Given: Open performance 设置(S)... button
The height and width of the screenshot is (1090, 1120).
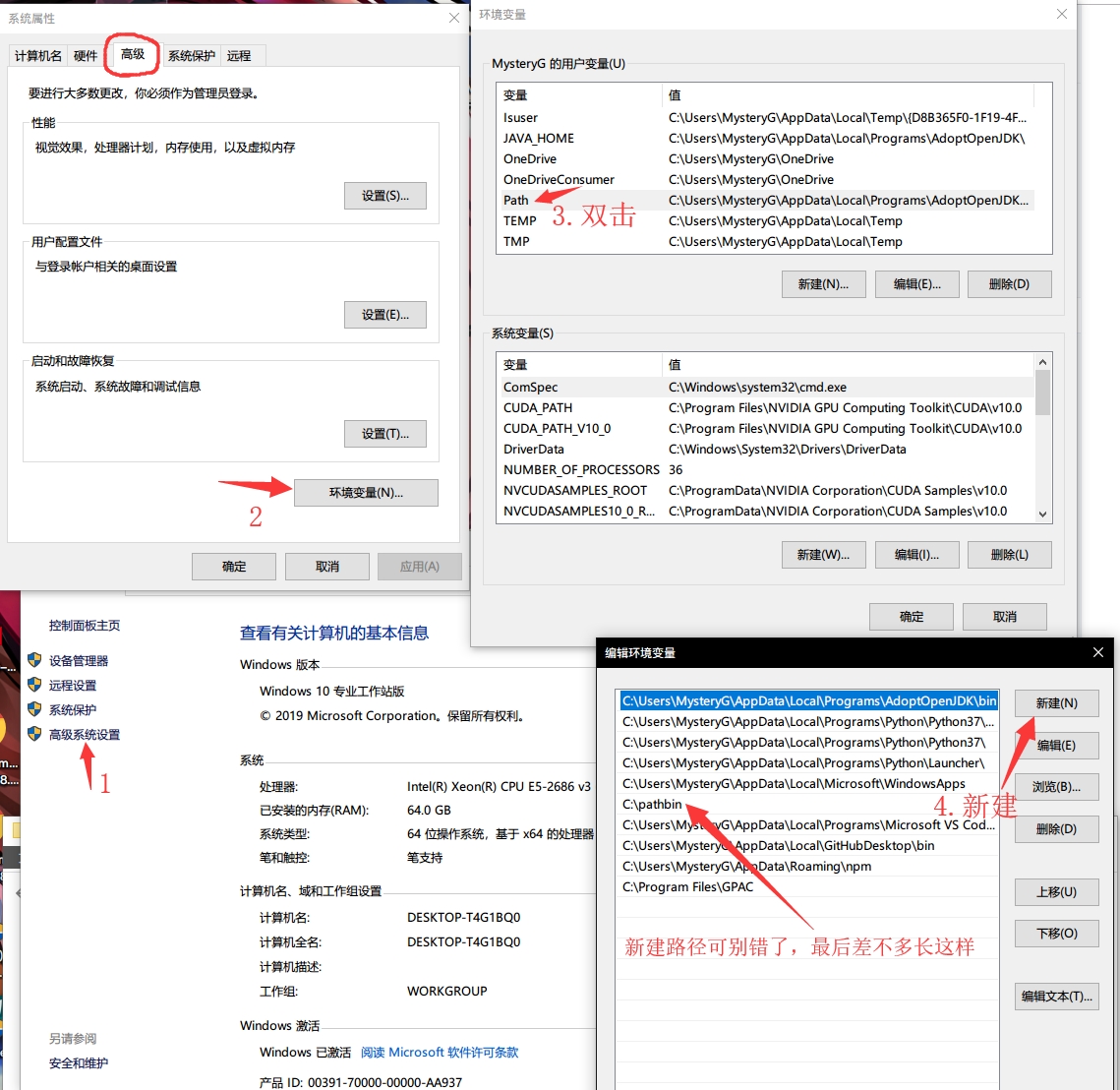Looking at the screenshot, I should (x=385, y=196).
